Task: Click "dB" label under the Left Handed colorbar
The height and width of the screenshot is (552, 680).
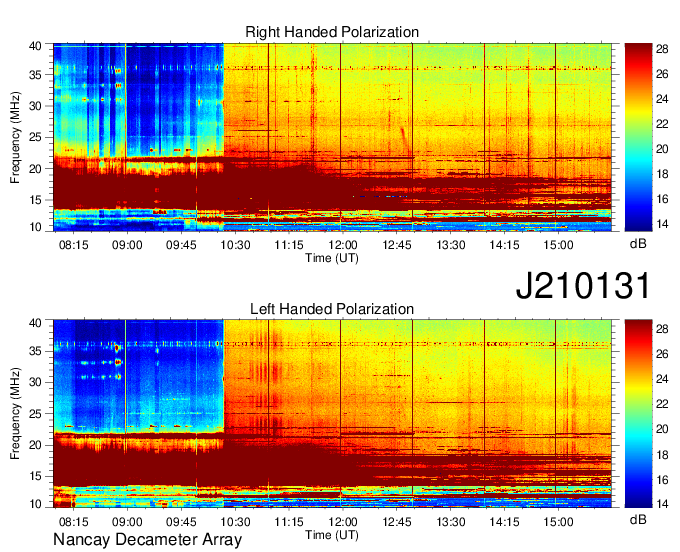Action: click(638, 519)
